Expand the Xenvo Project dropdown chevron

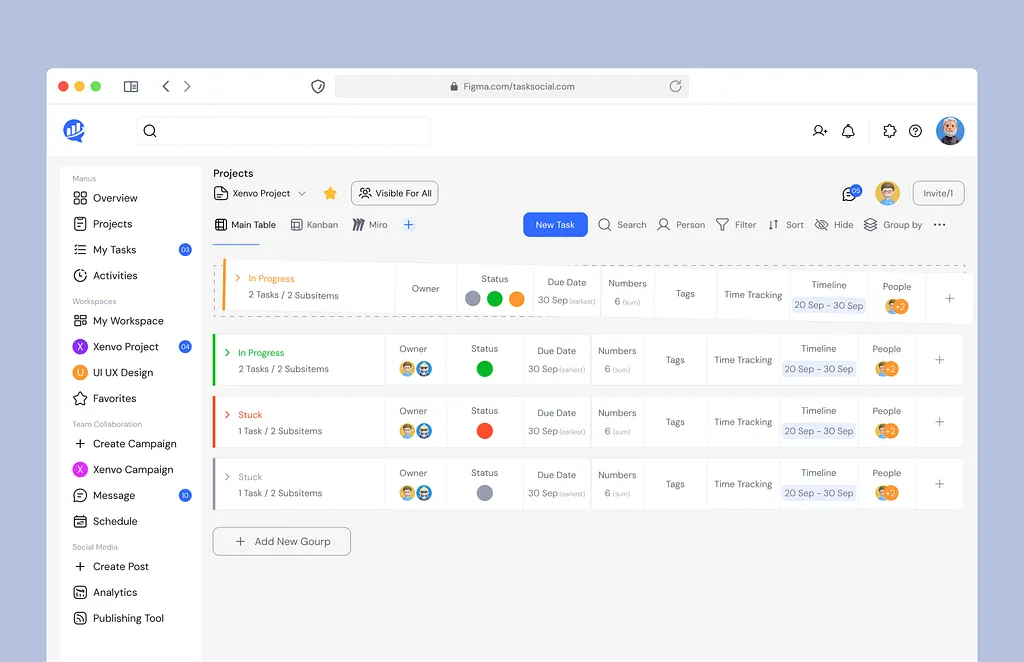coord(302,194)
